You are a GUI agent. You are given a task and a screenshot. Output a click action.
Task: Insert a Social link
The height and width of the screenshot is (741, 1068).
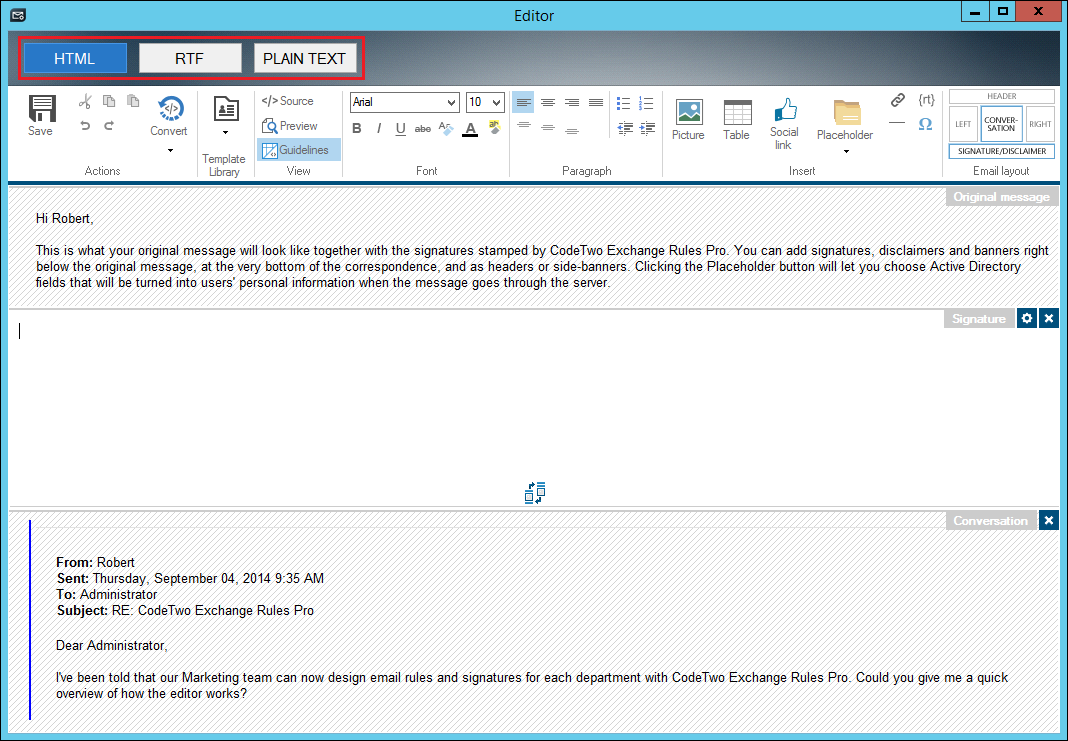point(784,123)
